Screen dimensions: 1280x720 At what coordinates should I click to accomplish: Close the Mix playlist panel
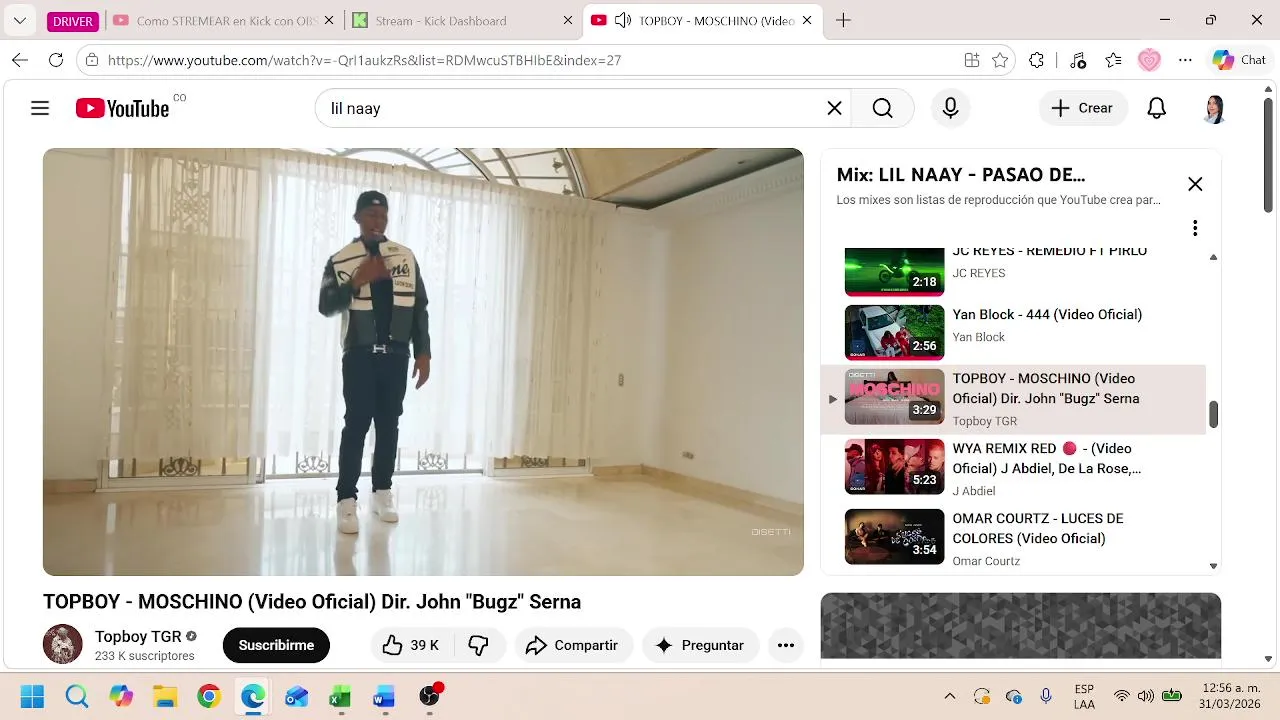(1195, 184)
